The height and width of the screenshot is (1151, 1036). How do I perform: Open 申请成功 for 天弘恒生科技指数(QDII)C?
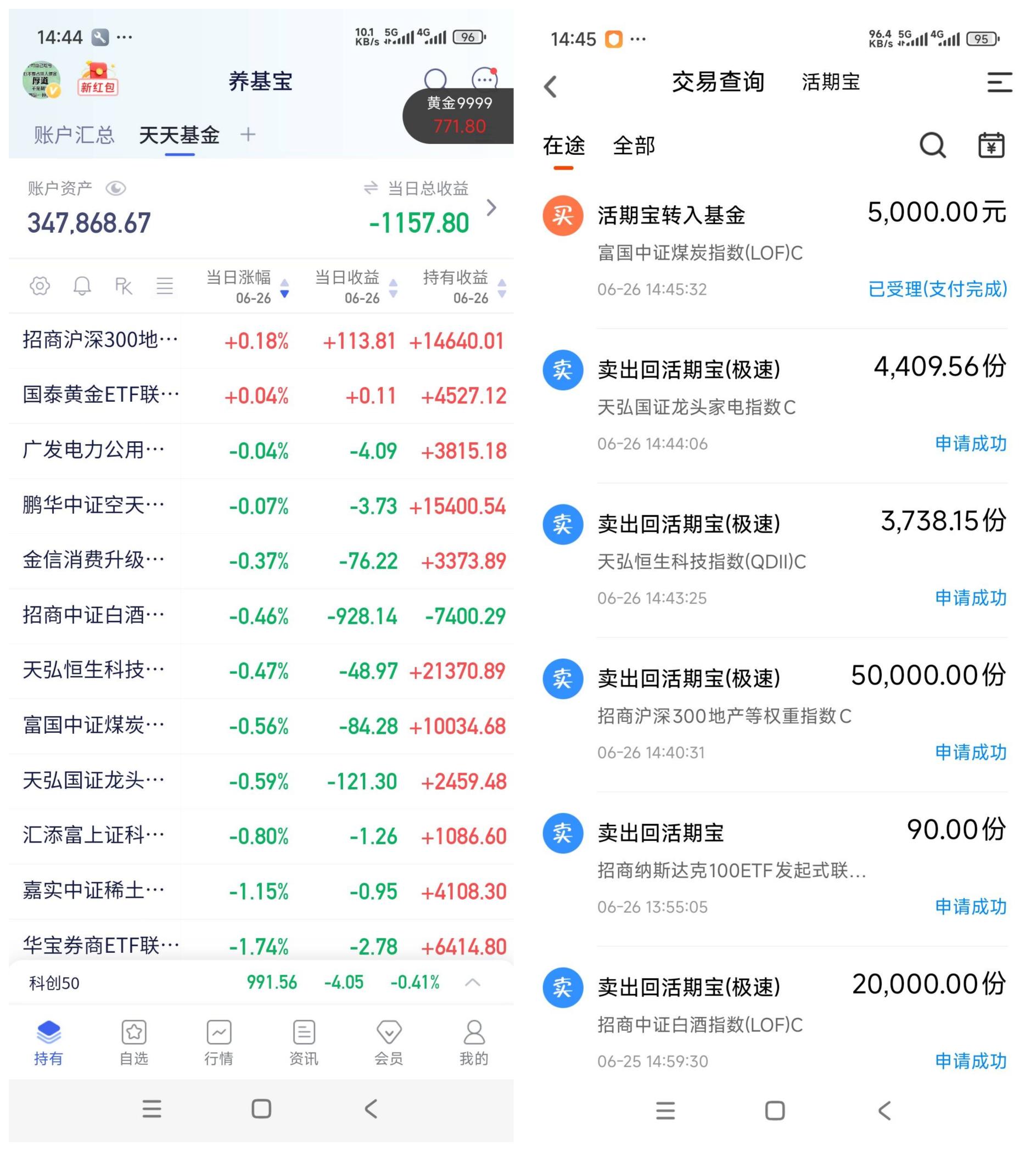971,598
